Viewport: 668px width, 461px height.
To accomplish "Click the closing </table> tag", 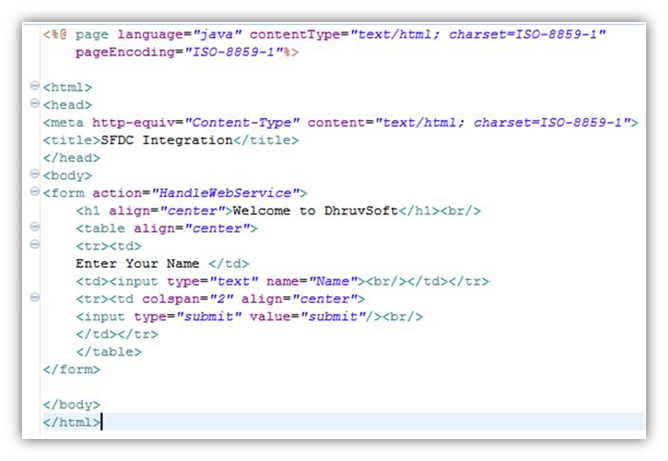I will pos(109,352).
